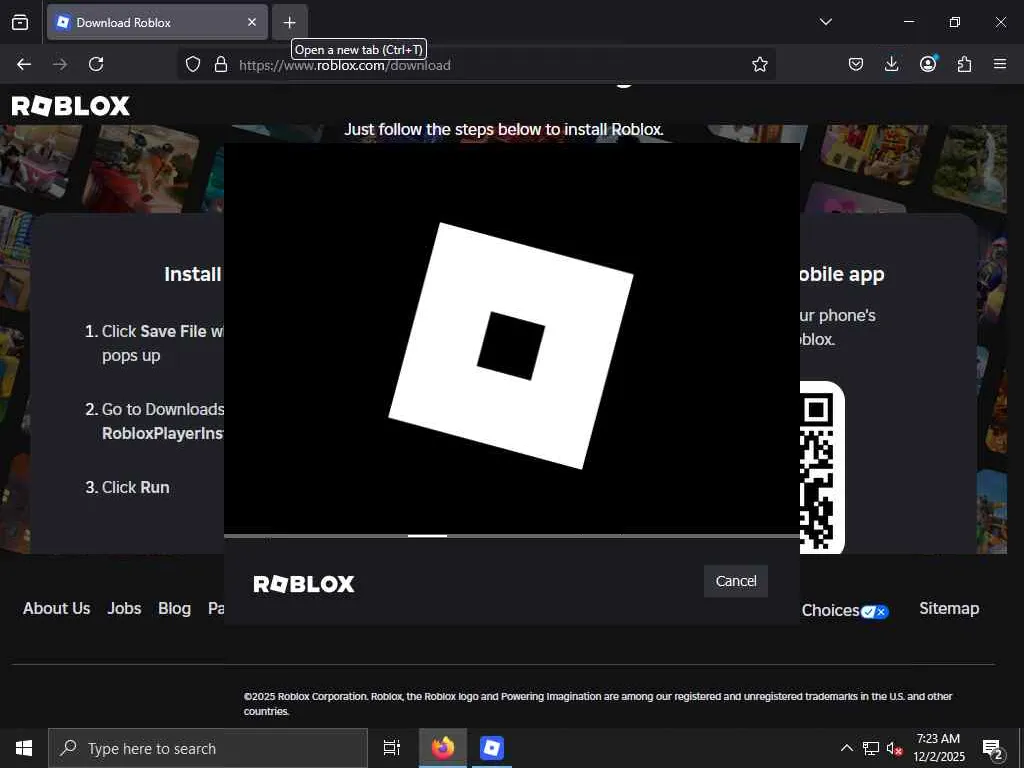The width and height of the screenshot is (1024, 768).
Task: Open tracking protection shield icon
Action: 193,64
